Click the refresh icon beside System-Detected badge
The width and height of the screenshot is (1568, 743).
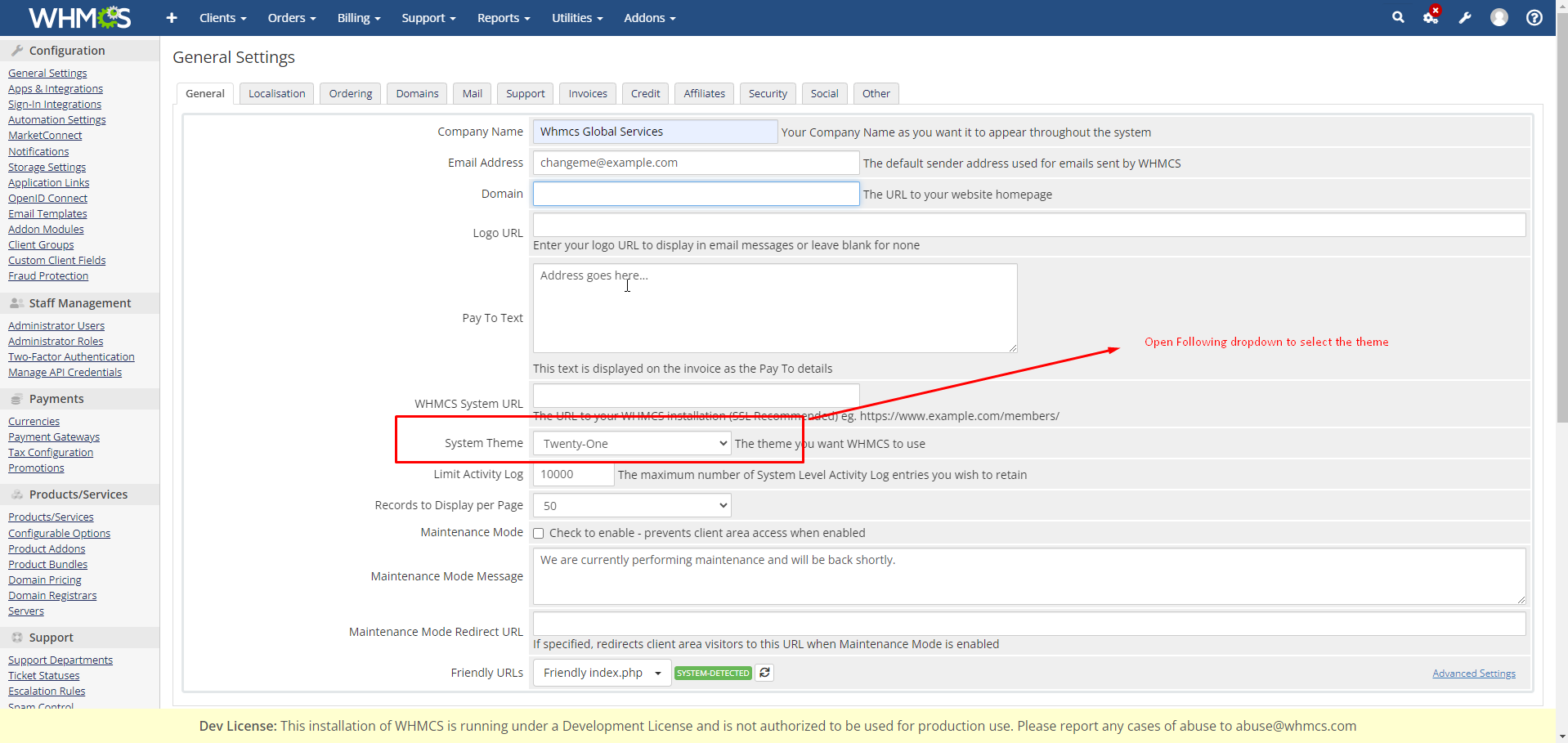pyautogui.click(x=764, y=673)
